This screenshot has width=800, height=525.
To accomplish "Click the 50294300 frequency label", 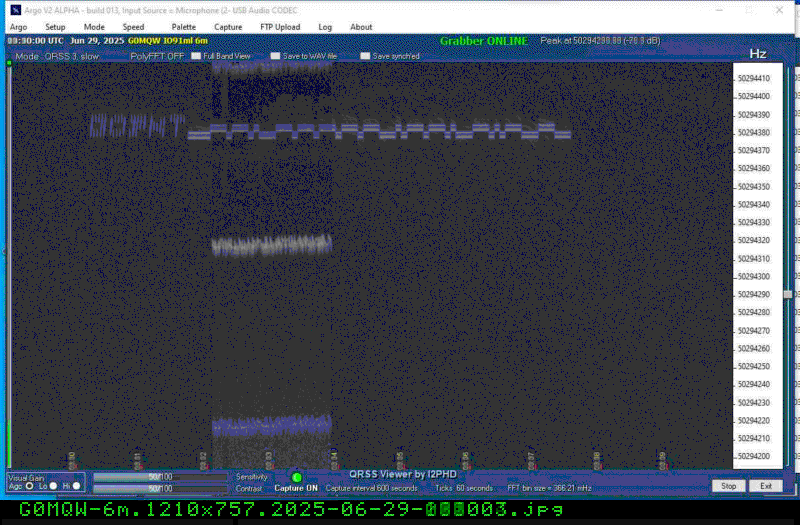I will click(754, 277).
